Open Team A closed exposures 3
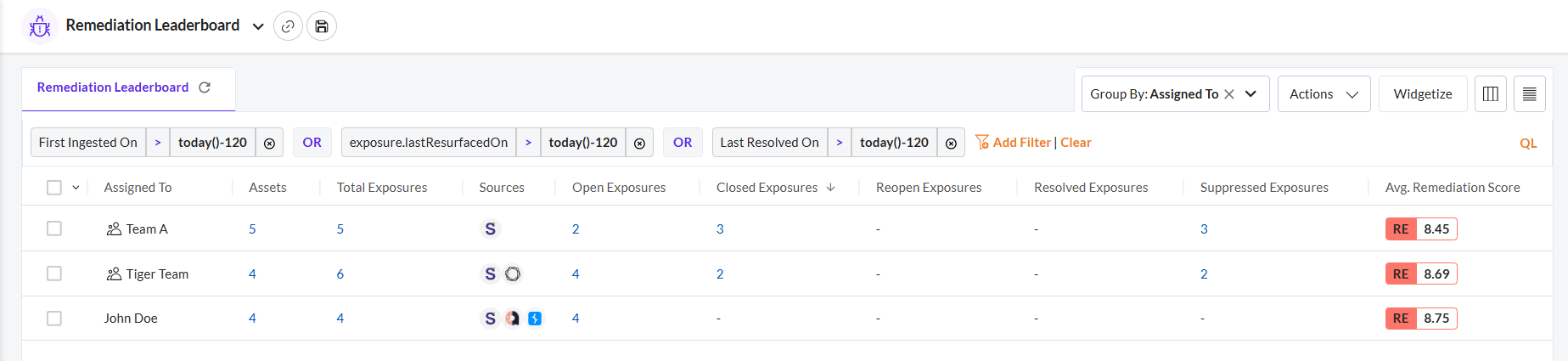This screenshot has width=1568, height=361. (720, 229)
